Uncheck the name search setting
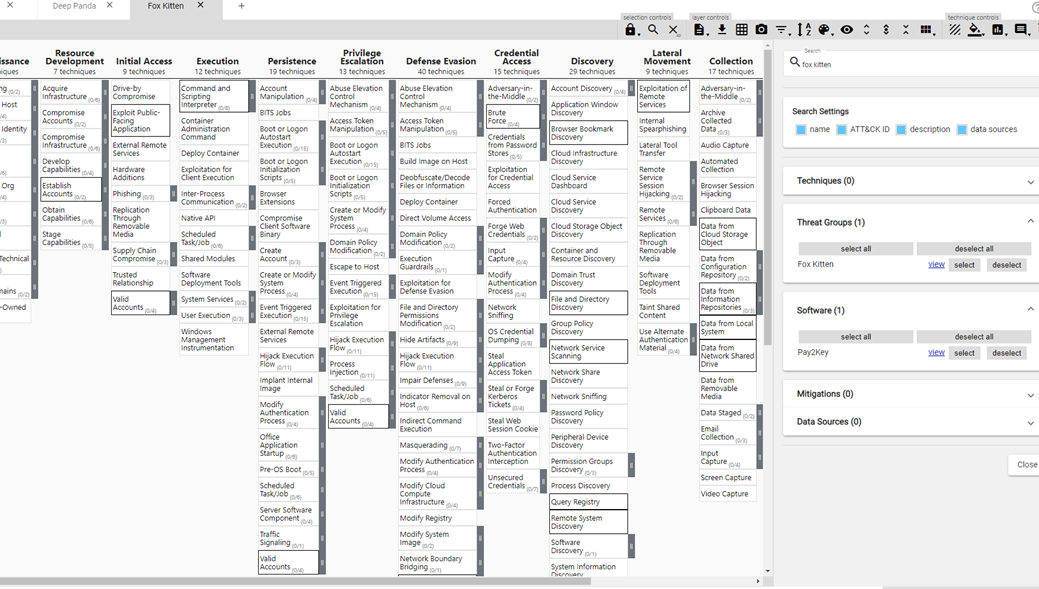 (x=801, y=130)
